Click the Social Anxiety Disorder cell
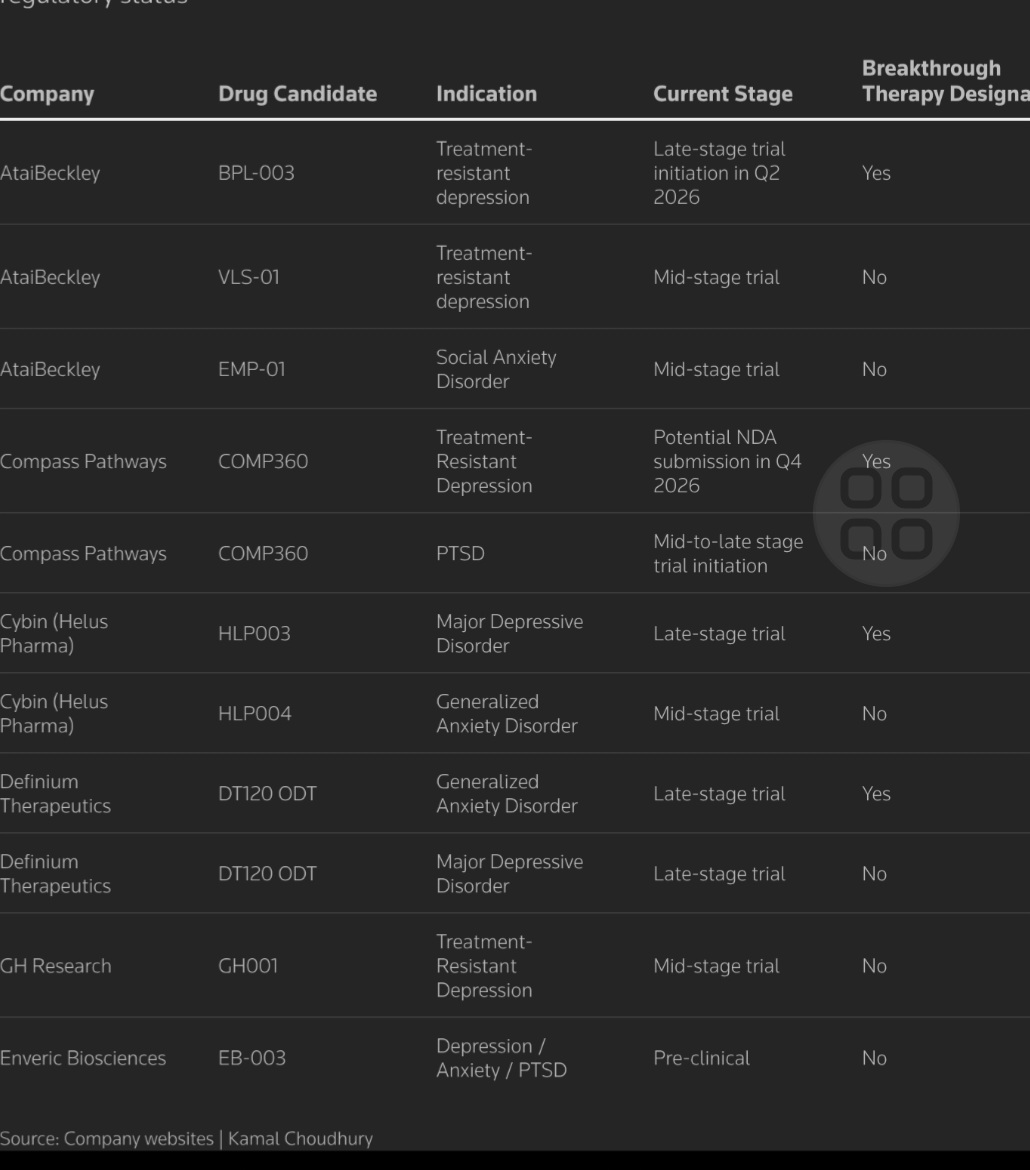This screenshot has width=1030, height=1170. 496,369
